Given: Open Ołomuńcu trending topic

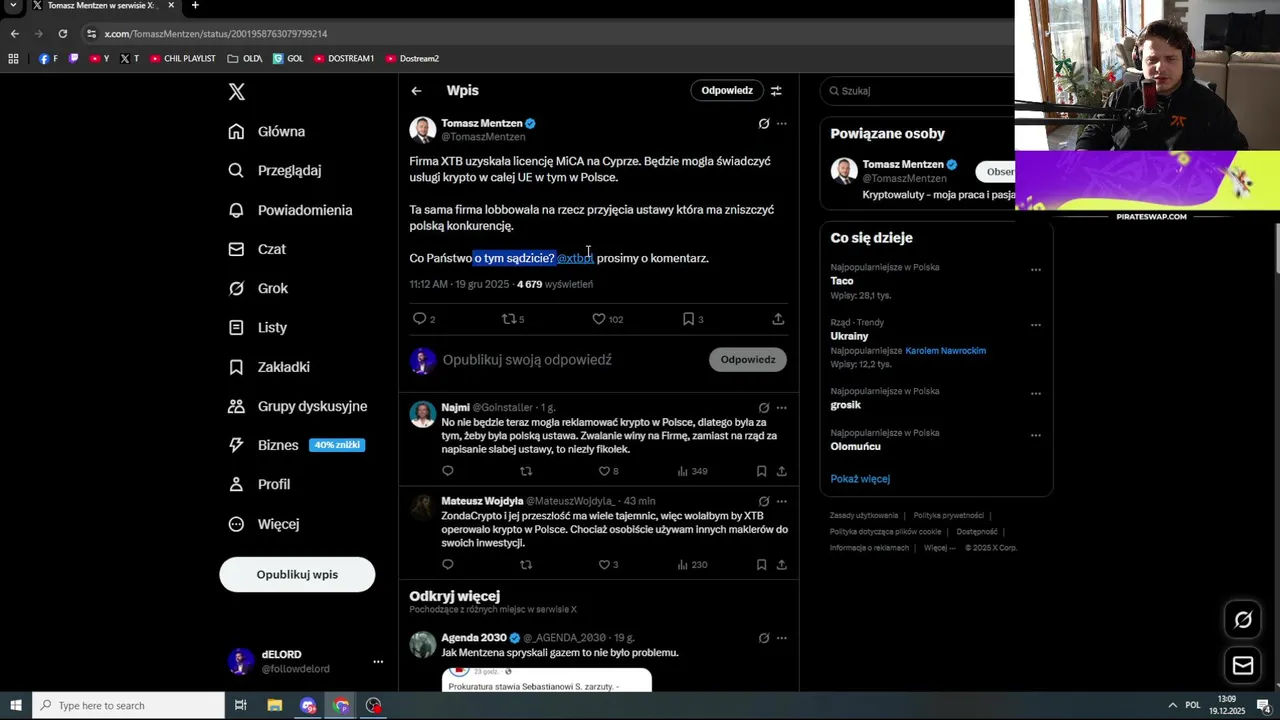Looking at the screenshot, I should [855, 447].
